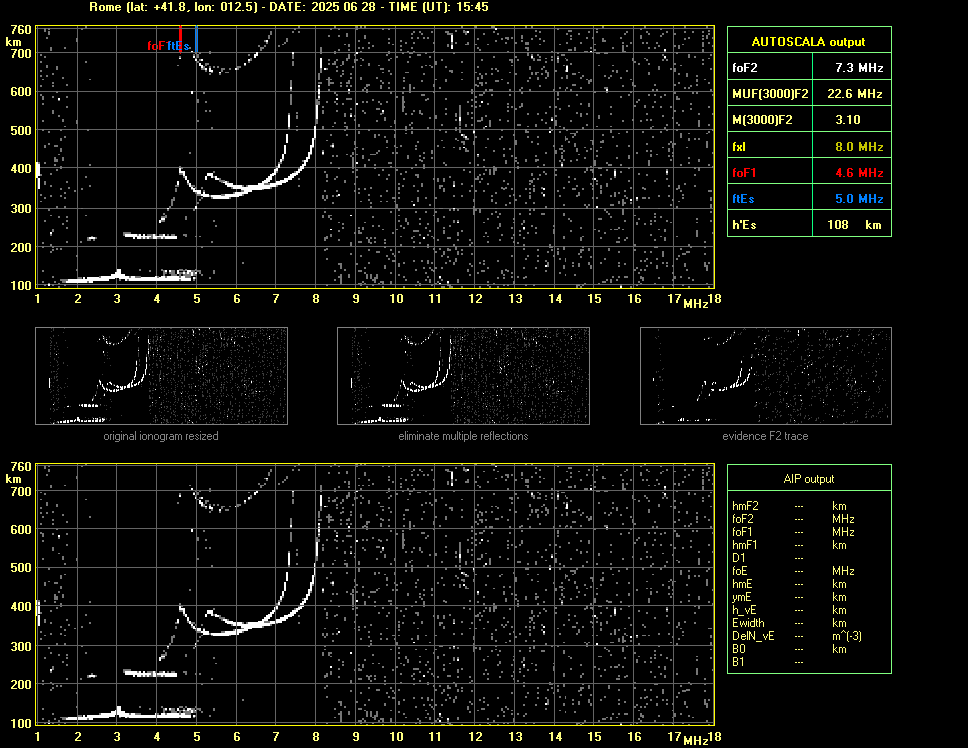Open the 'evidence F2 trace' thumbnail image
The width and height of the screenshot is (968, 748).
[766, 376]
